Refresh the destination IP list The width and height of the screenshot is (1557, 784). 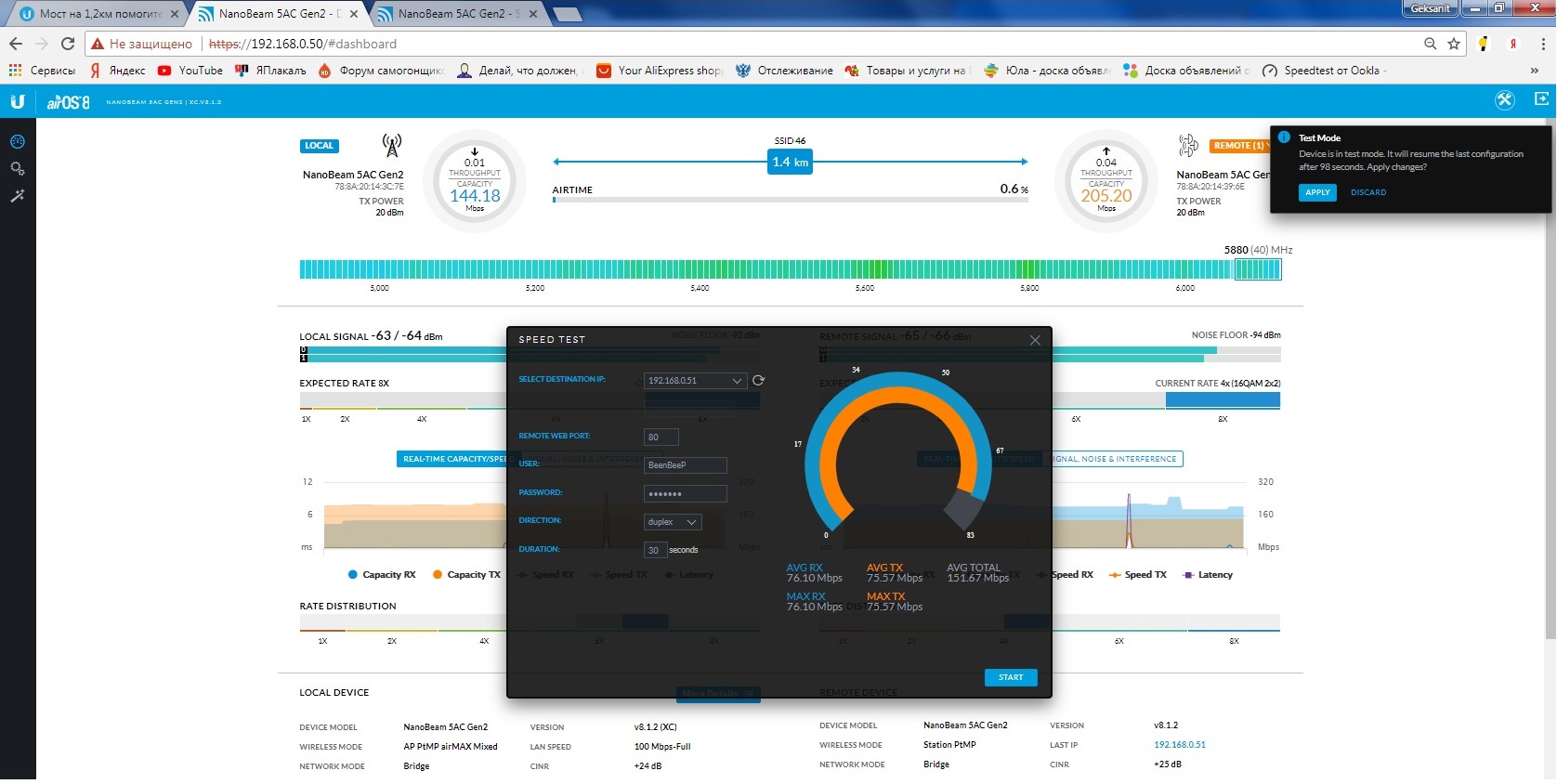758,381
